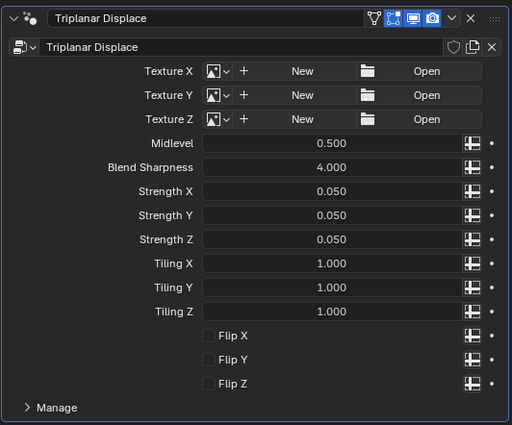Duplicate the Triplanar Displace node group
The image size is (512, 425).
pos(472,47)
